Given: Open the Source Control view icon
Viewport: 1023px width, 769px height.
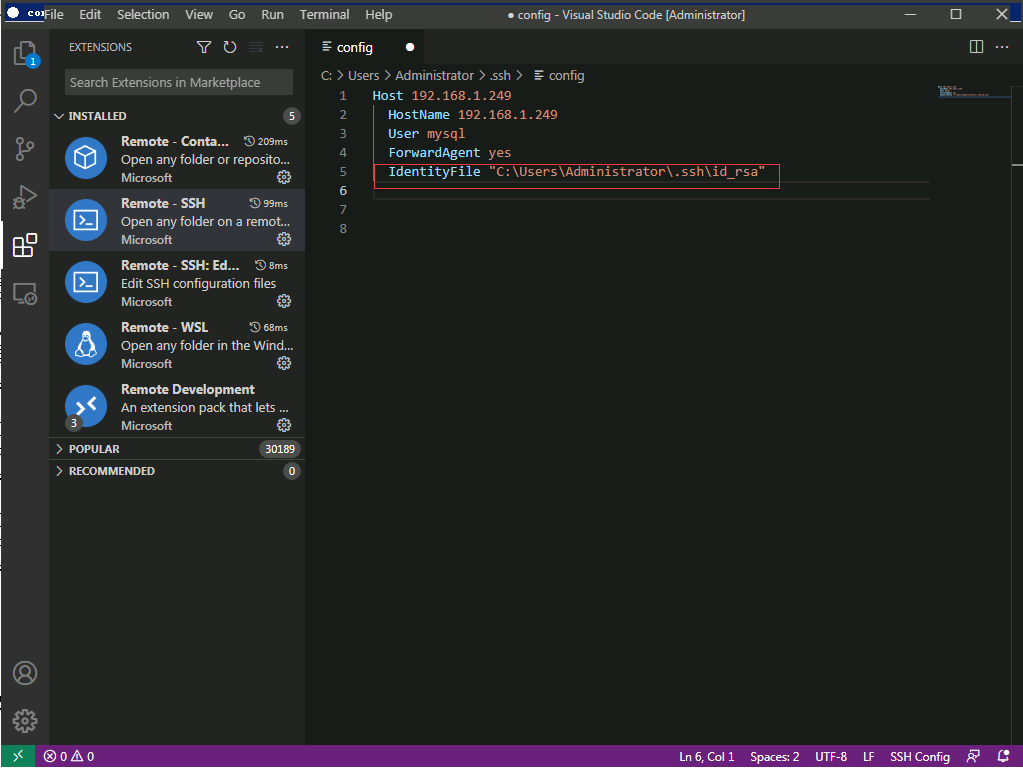Looking at the screenshot, I should (25, 149).
